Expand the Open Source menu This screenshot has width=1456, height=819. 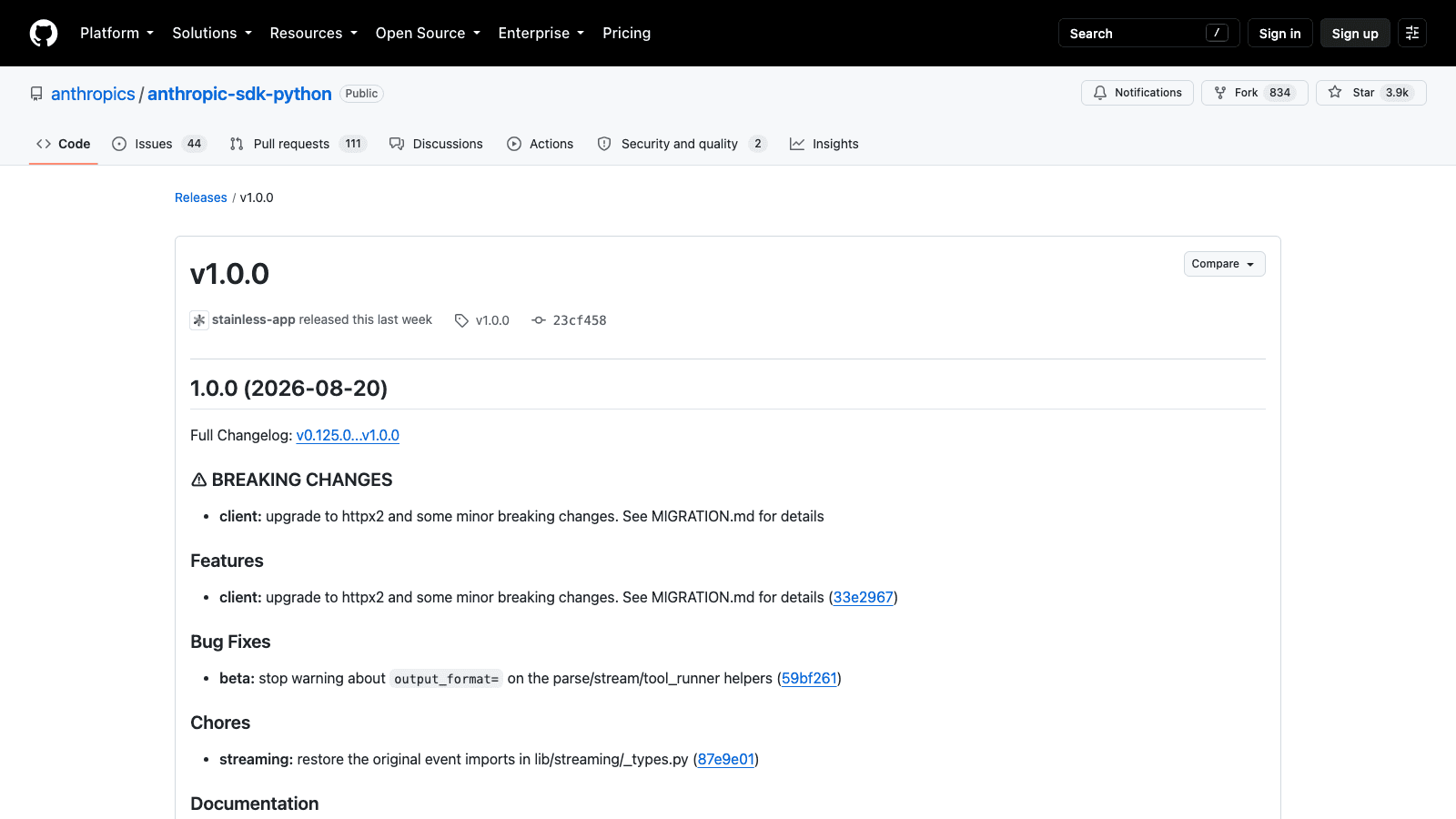coord(428,33)
